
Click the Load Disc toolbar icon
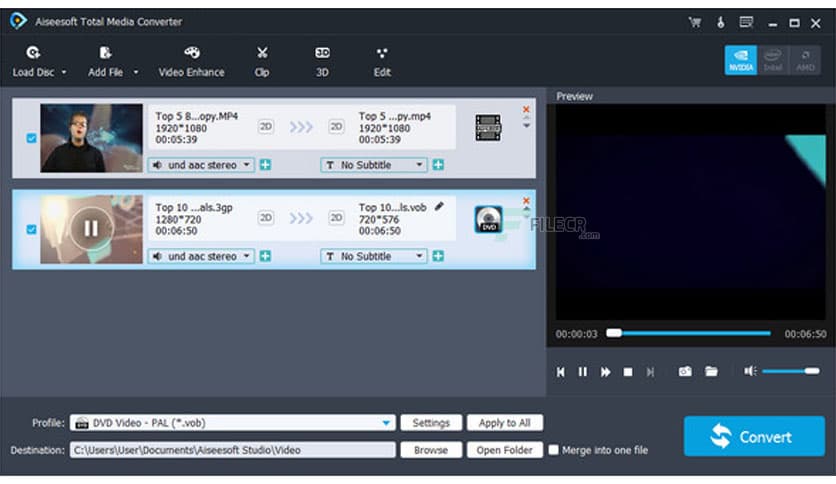tap(33, 53)
